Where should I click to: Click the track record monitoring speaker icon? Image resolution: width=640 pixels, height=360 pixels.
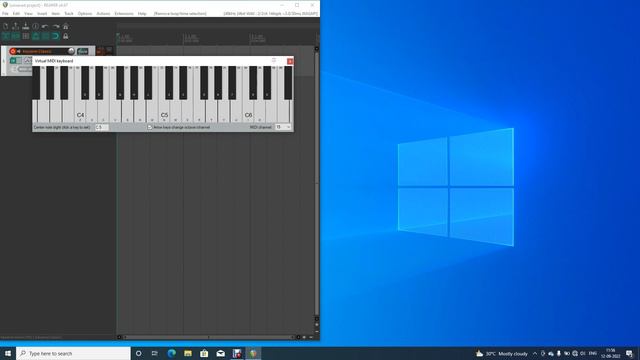point(19,51)
